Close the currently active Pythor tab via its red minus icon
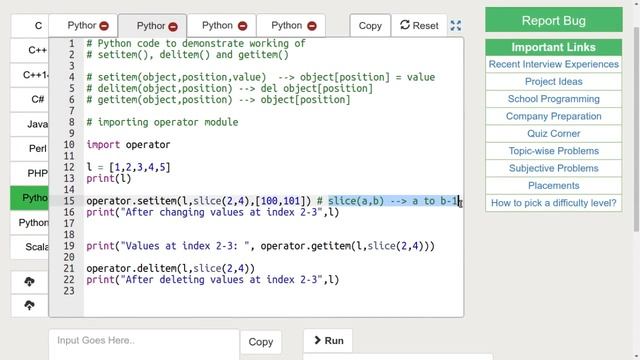 pos(173,27)
